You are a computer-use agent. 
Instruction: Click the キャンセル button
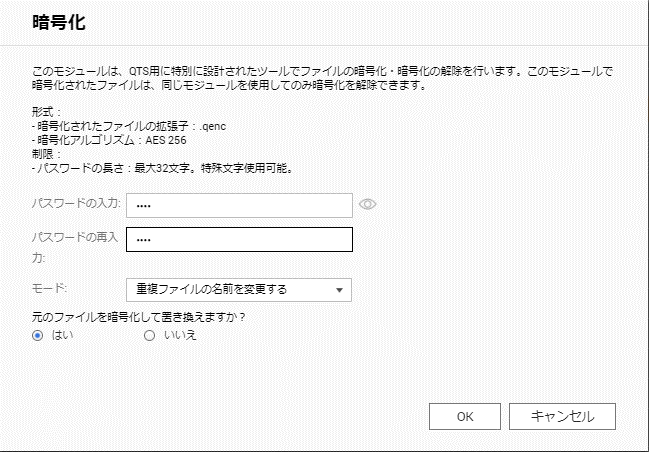coord(562,416)
